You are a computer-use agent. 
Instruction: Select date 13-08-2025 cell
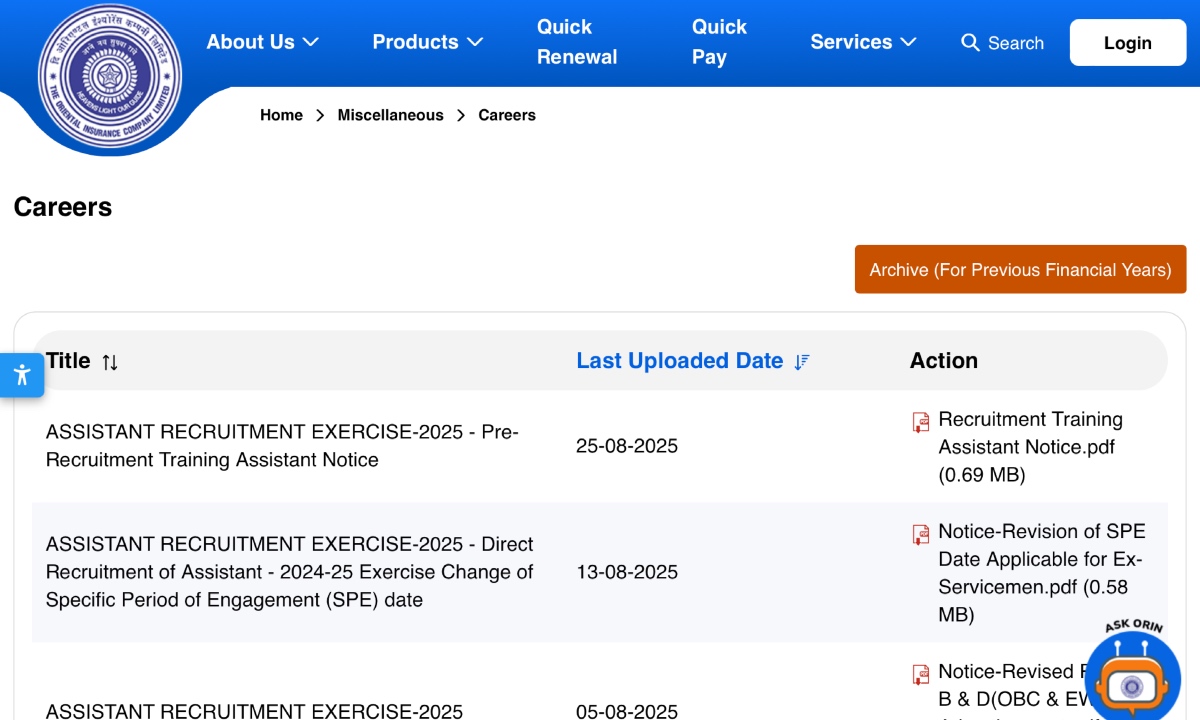[627, 572]
